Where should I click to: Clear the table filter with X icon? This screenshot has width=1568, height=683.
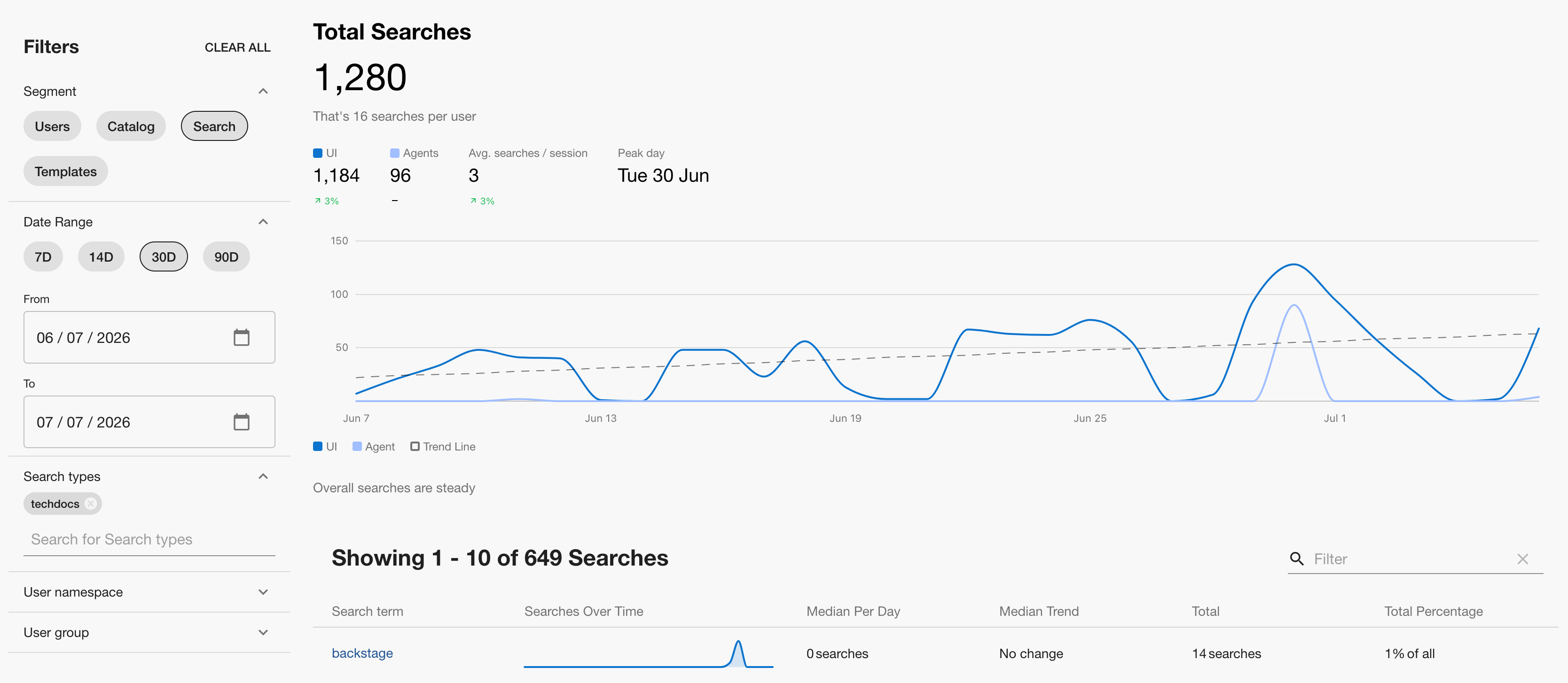point(1522,559)
